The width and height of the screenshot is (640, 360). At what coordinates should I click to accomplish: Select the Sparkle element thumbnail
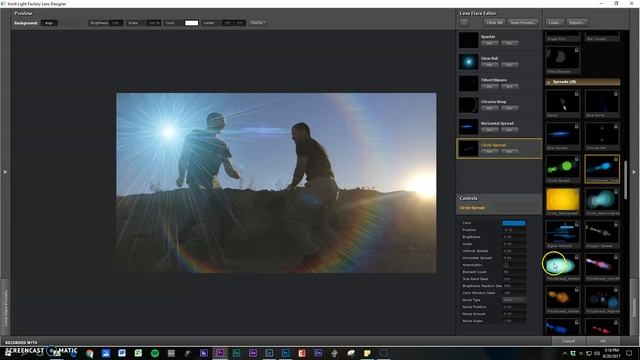coord(468,40)
